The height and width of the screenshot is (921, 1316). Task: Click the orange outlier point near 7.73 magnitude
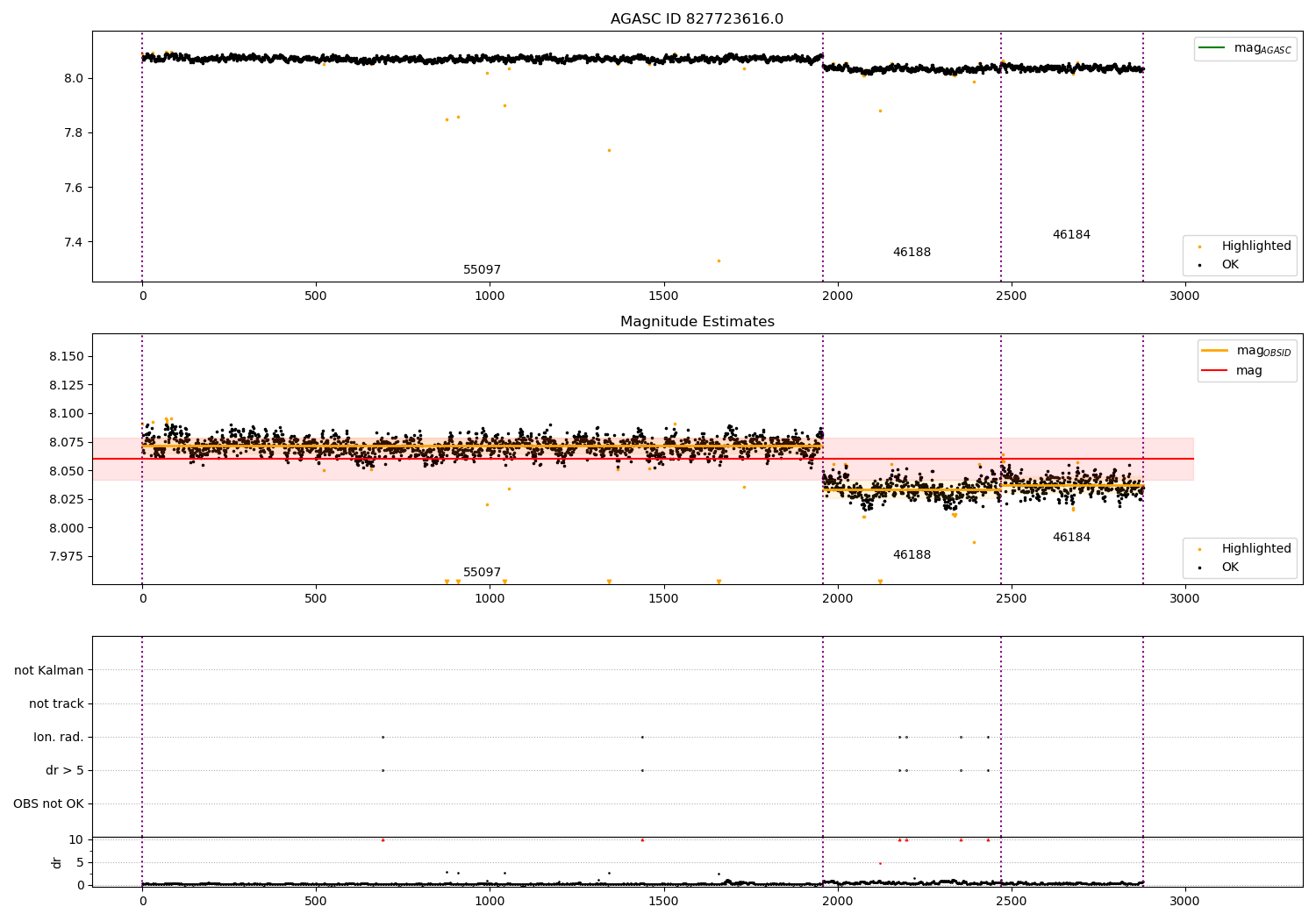pyautogui.click(x=609, y=150)
